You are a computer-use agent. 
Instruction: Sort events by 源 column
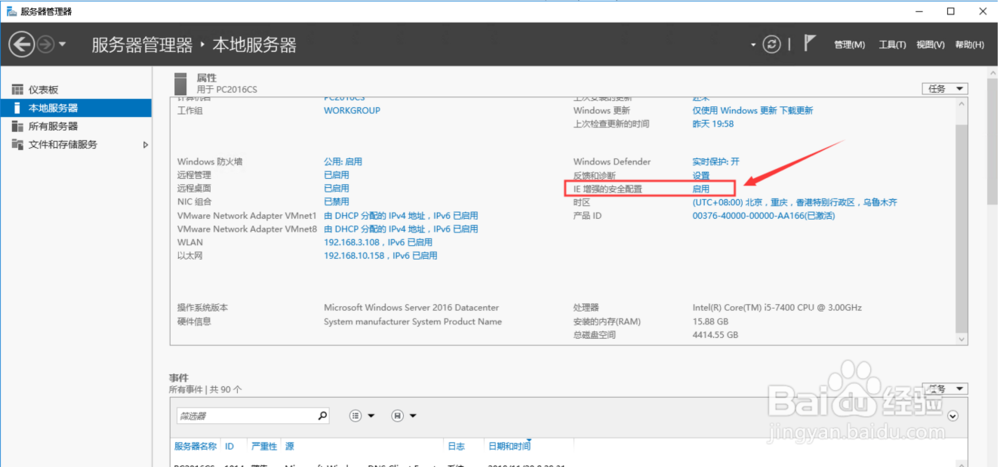(x=289, y=447)
